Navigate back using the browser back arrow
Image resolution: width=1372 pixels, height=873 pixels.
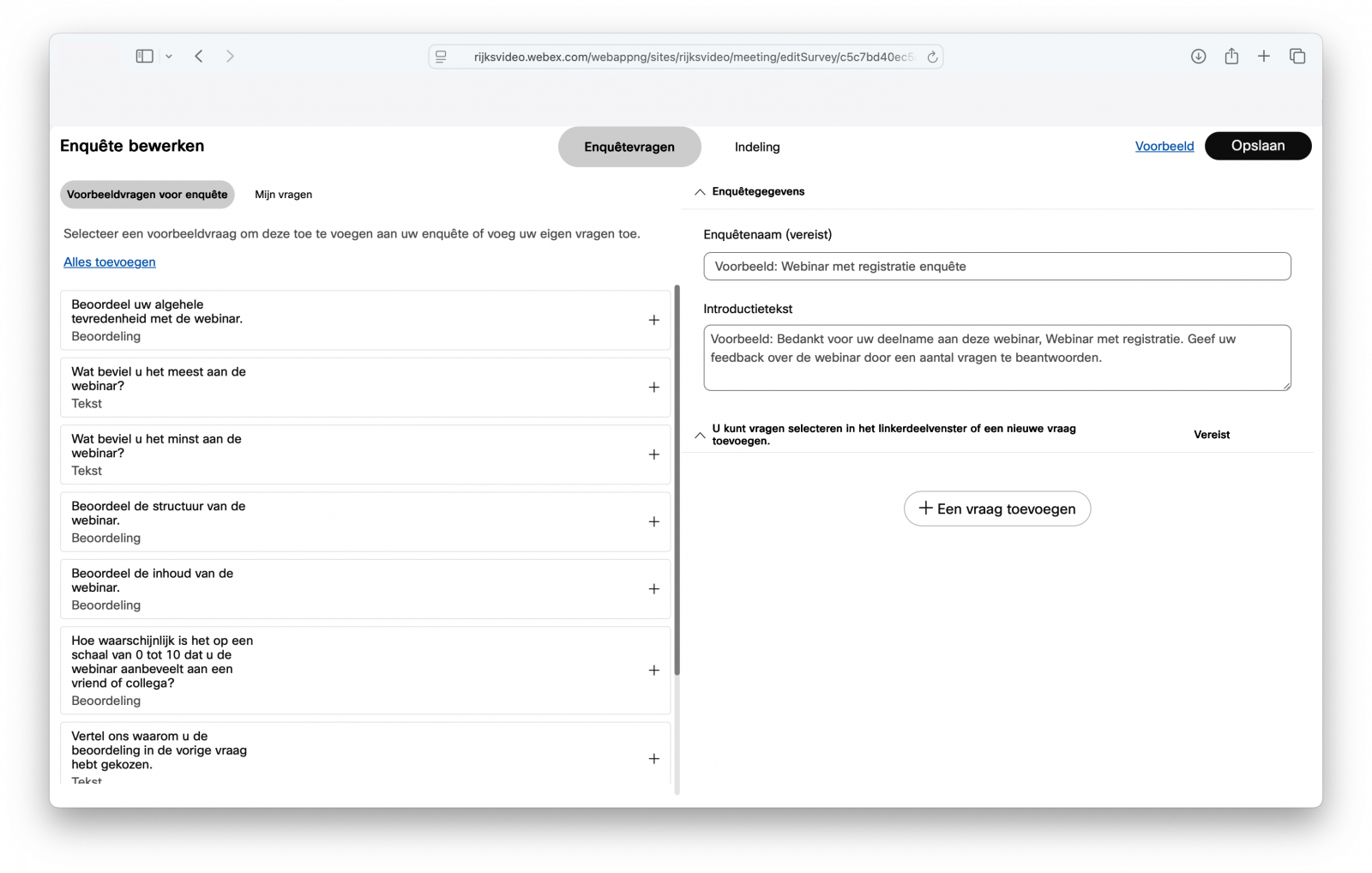click(198, 55)
